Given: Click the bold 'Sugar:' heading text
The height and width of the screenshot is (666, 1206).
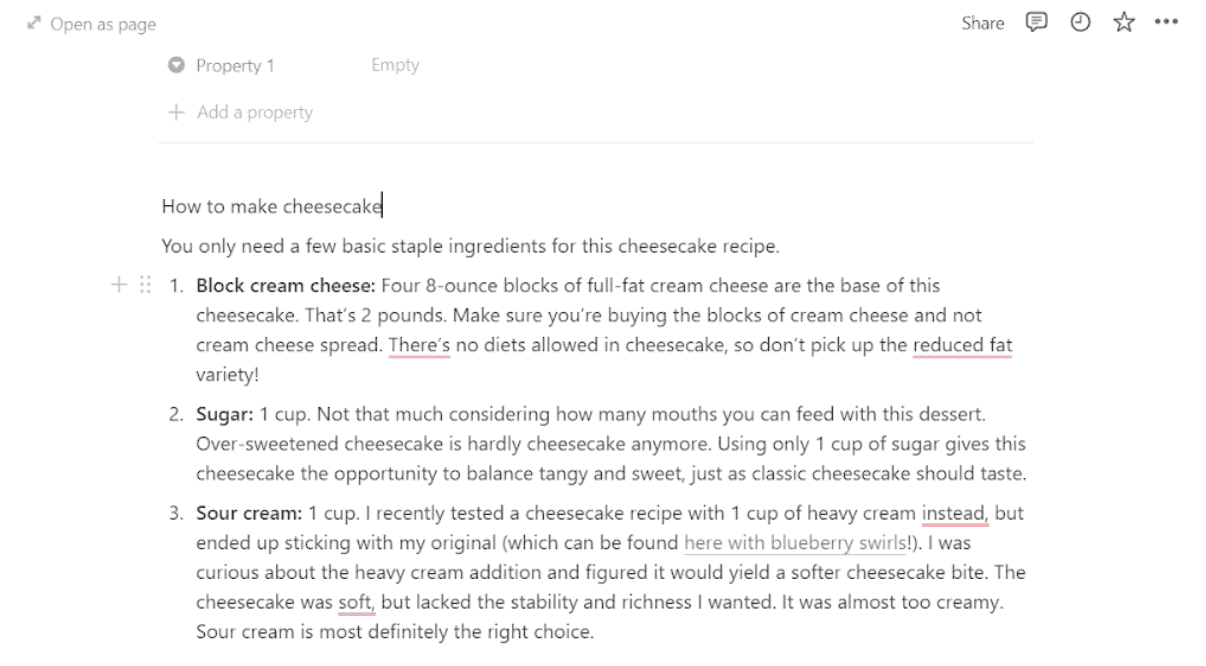Looking at the screenshot, I should [x=225, y=414].
